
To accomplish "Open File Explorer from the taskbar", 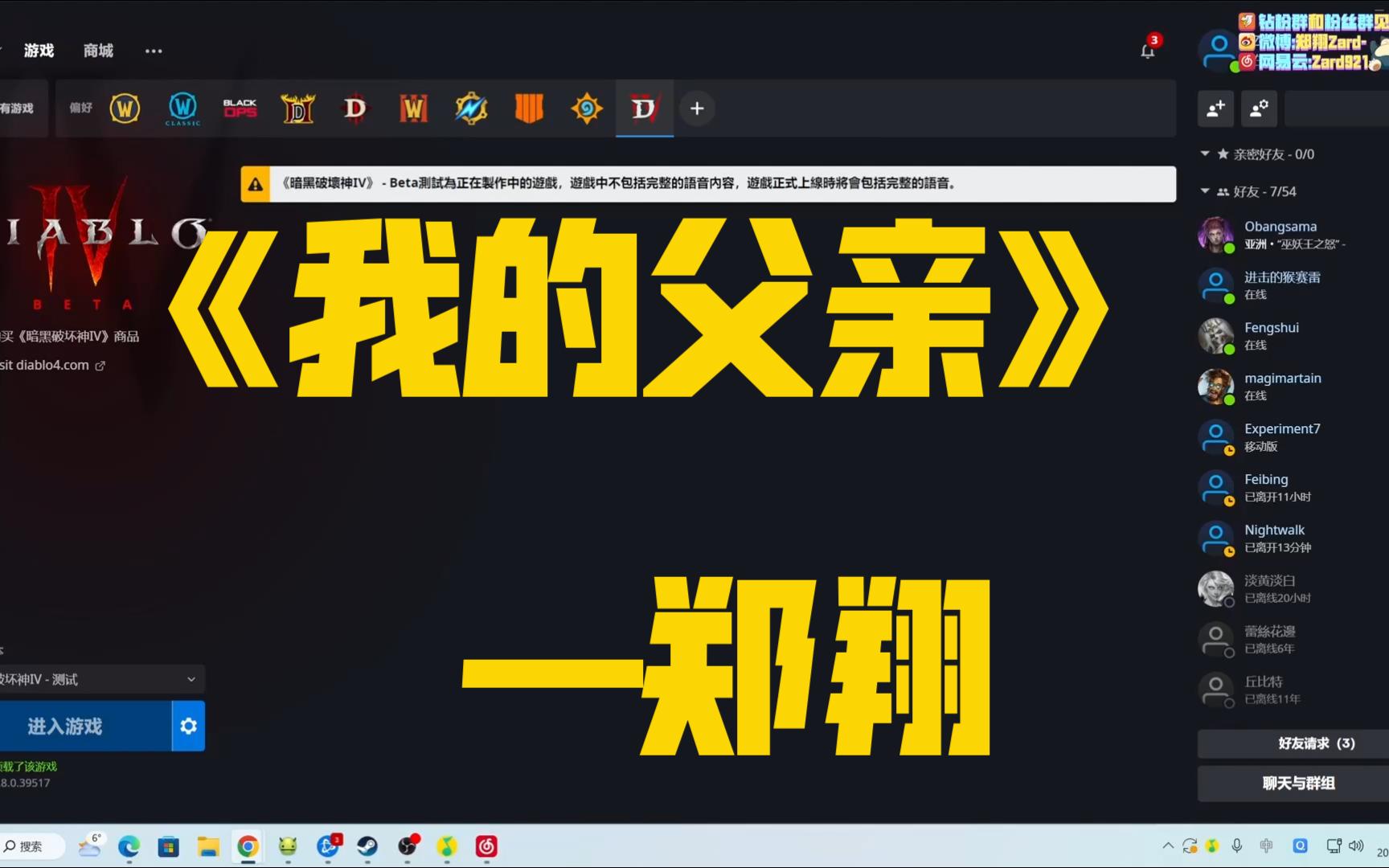I will click(x=208, y=846).
